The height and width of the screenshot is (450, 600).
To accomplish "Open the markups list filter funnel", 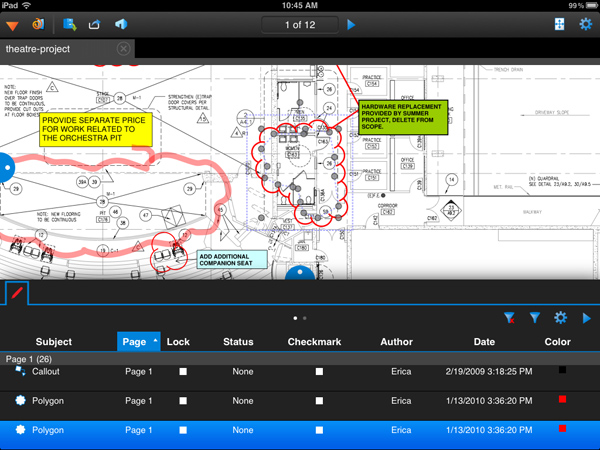I will [x=535, y=318].
